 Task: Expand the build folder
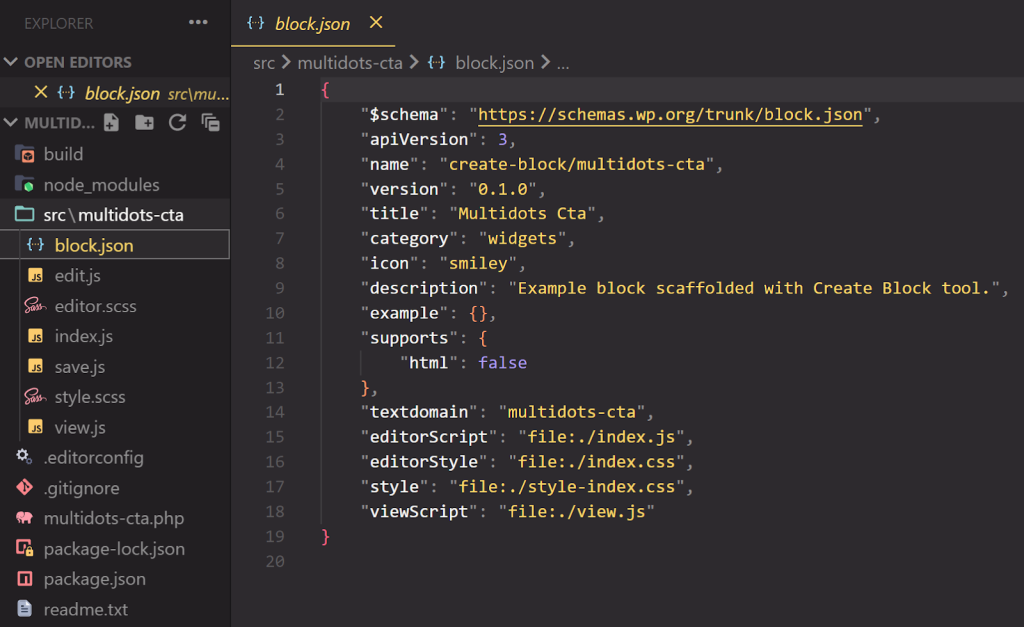click(63, 154)
